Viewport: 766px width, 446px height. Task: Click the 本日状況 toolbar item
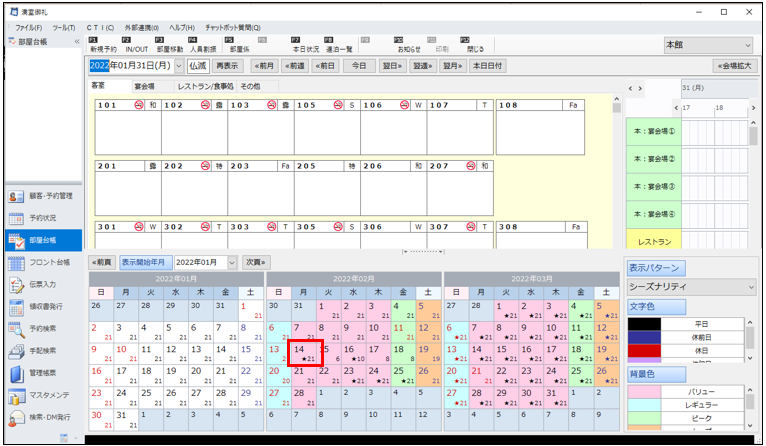pyautogui.click(x=305, y=44)
